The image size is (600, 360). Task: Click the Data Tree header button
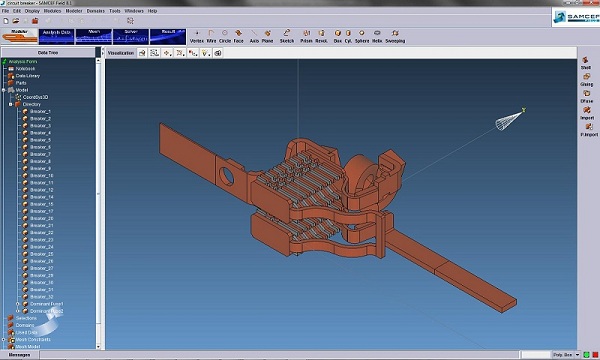pyautogui.click(x=48, y=52)
